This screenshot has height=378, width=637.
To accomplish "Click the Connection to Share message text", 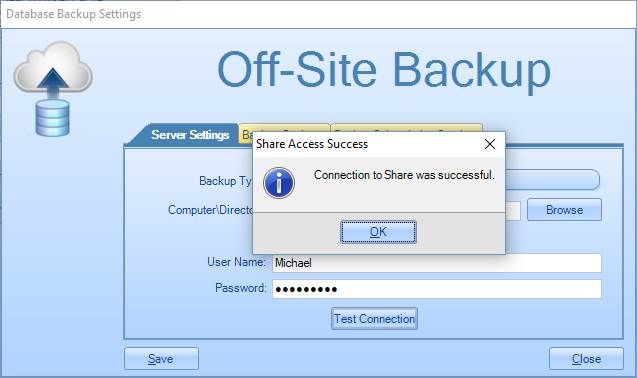I will click(404, 175).
